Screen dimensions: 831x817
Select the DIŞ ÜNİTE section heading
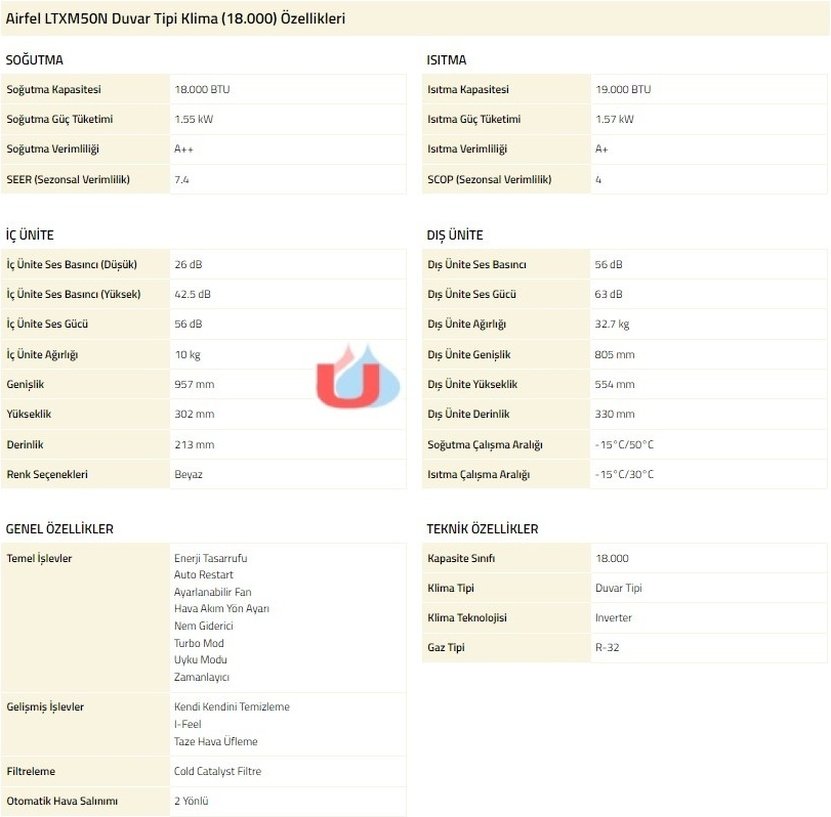455,235
